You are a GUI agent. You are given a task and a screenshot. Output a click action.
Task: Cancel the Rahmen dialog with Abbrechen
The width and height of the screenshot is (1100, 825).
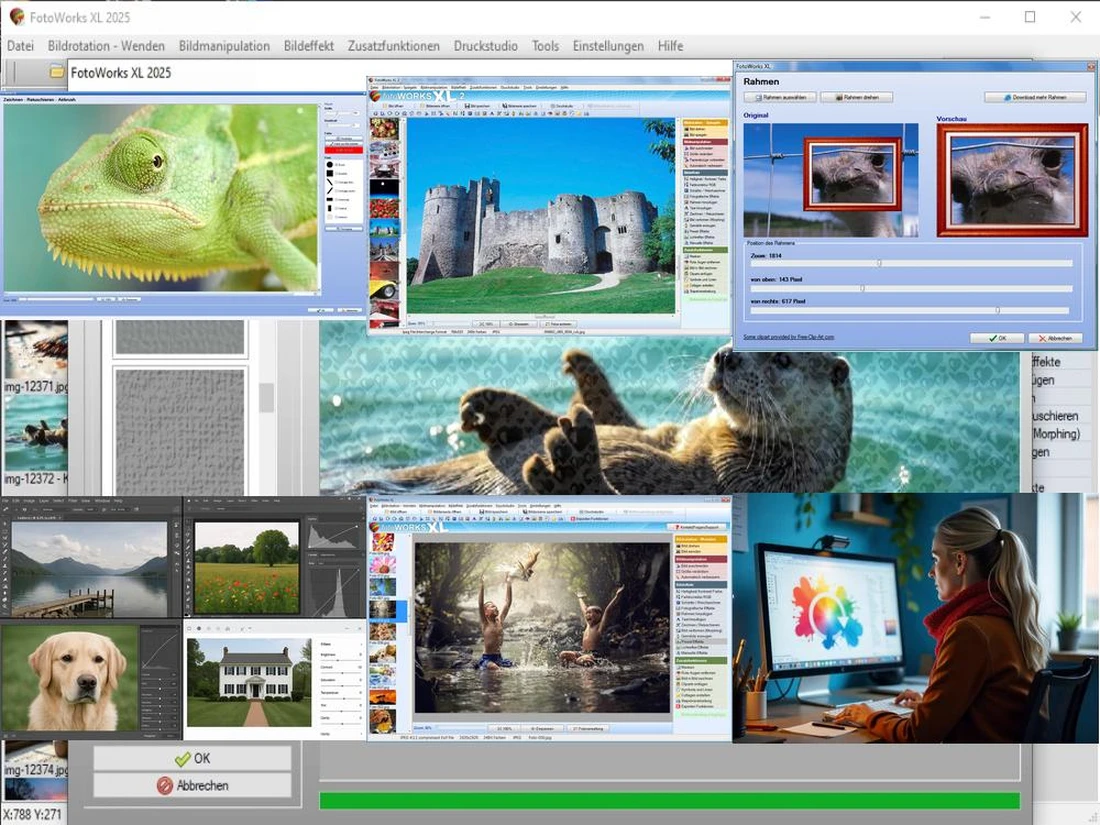click(1055, 338)
